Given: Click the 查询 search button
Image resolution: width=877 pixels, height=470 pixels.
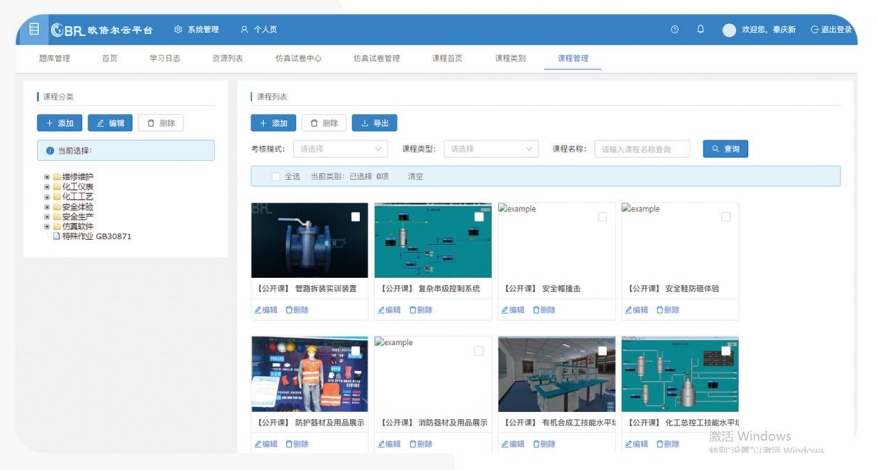Looking at the screenshot, I should [x=725, y=149].
